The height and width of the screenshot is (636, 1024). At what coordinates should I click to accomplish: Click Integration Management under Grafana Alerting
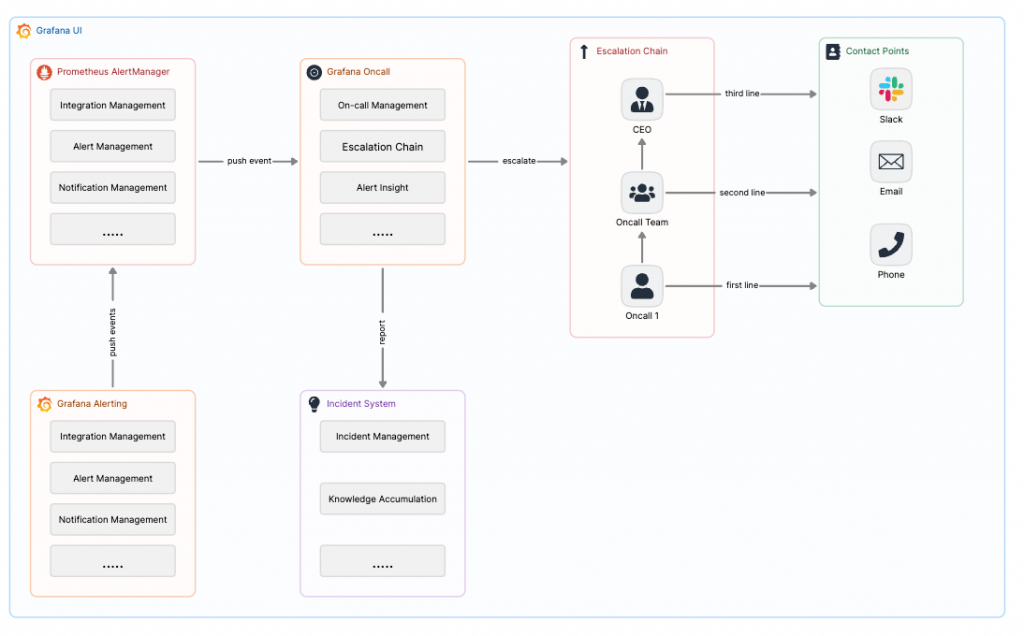(x=113, y=437)
